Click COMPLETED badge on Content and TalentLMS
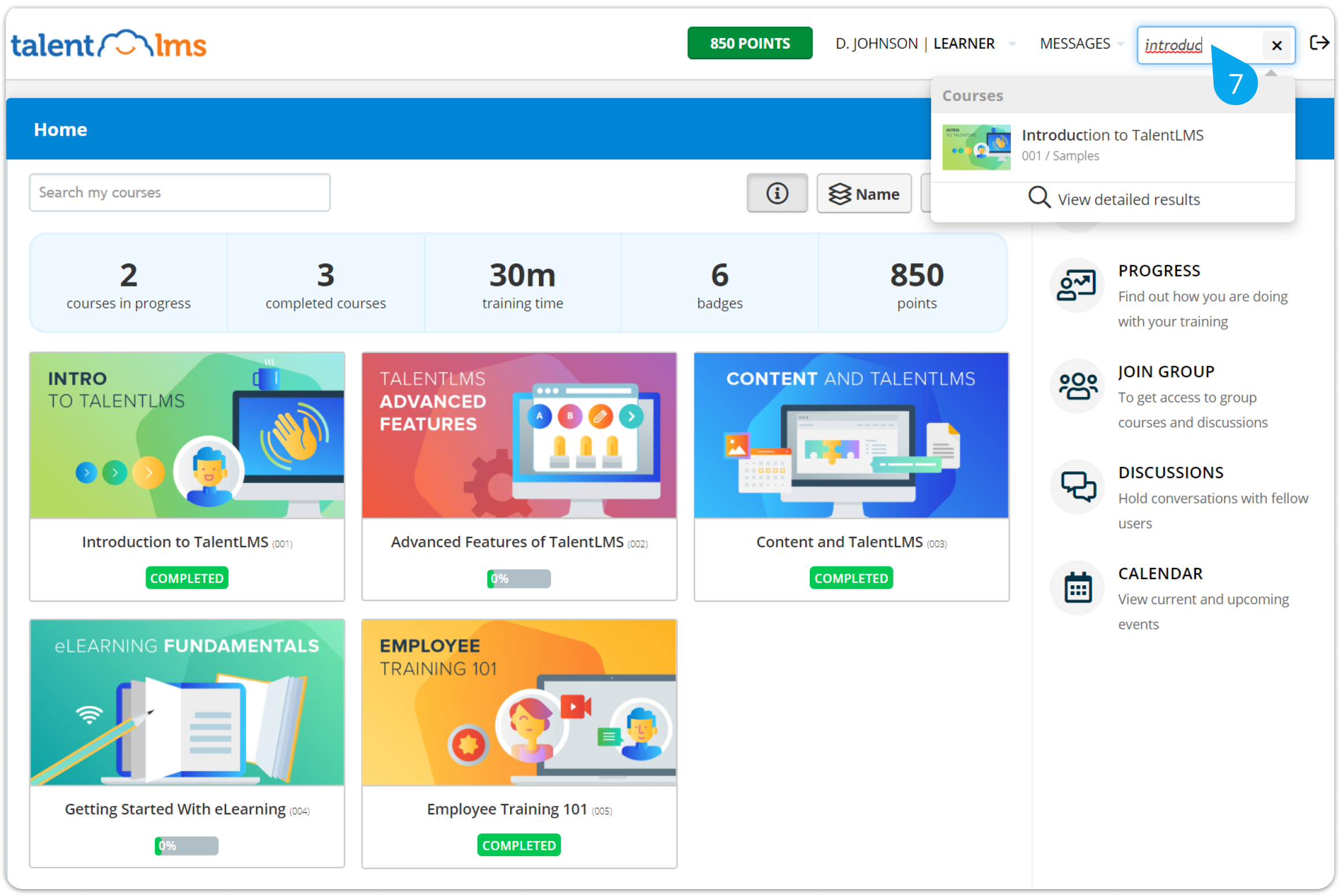1340x896 pixels. pos(851,578)
